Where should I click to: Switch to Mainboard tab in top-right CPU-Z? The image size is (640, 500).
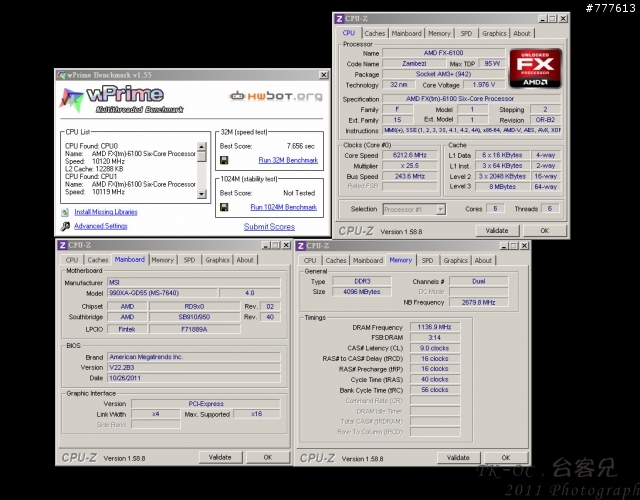click(407, 33)
